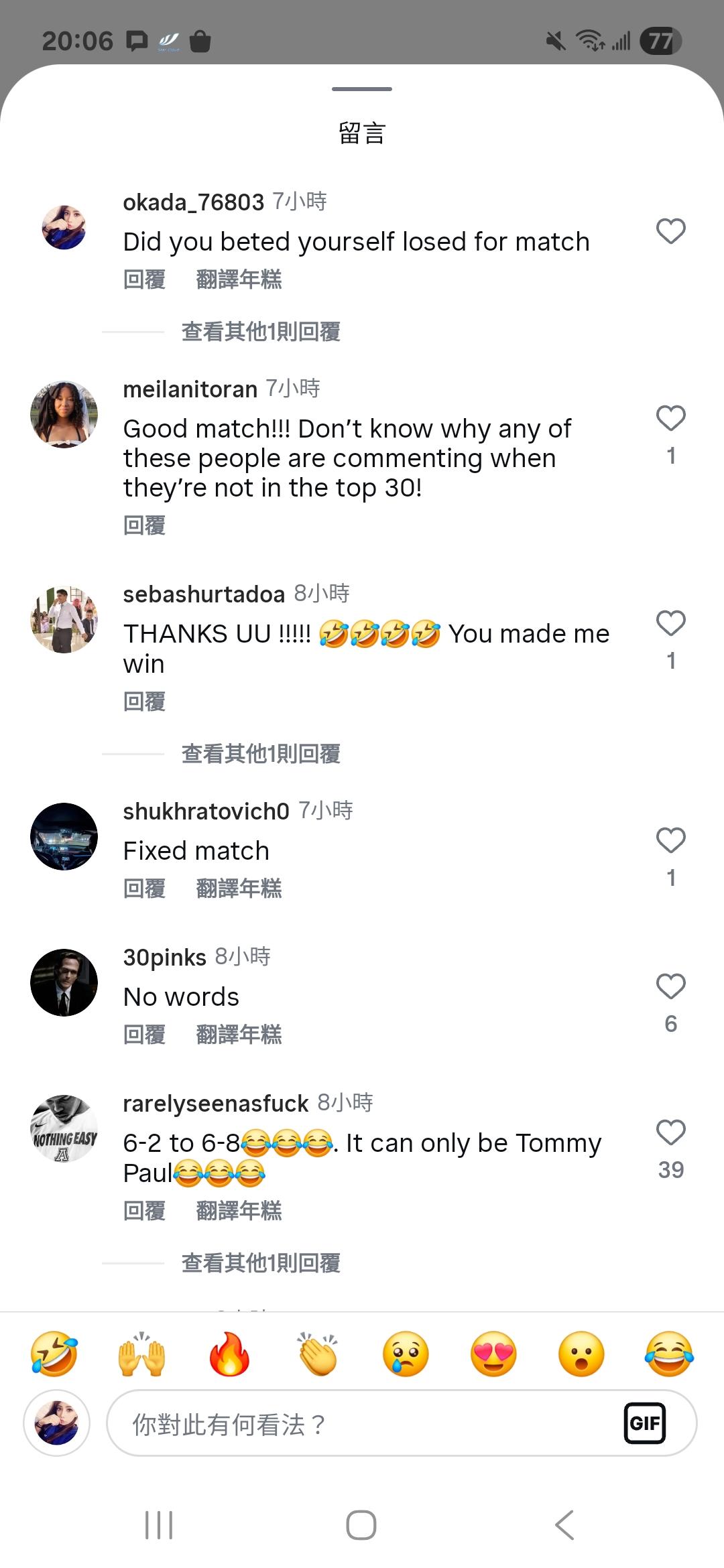Tap the Android home navigation button
The width and height of the screenshot is (724, 1568).
coord(361,1525)
